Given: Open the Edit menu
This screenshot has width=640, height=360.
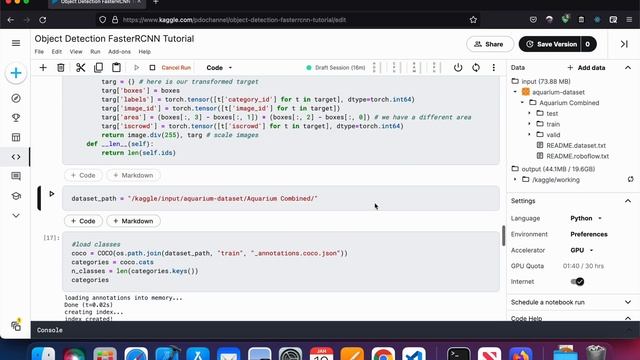Looking at the screenshot, I should point(57,52).
